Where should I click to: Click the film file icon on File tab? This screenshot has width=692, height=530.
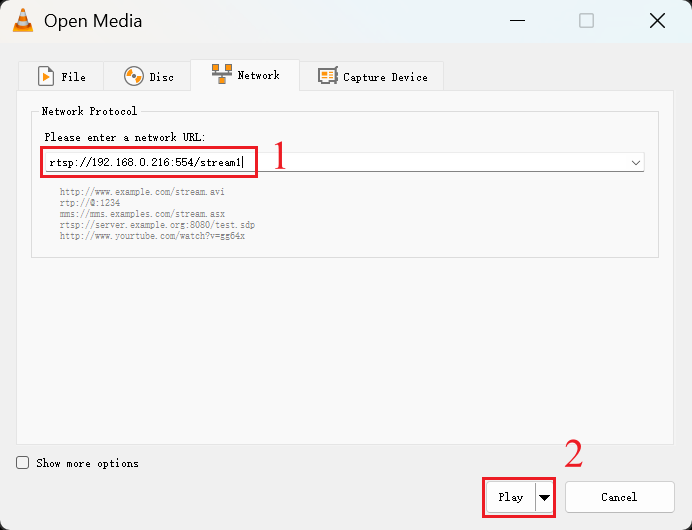[x=45, y=76]
